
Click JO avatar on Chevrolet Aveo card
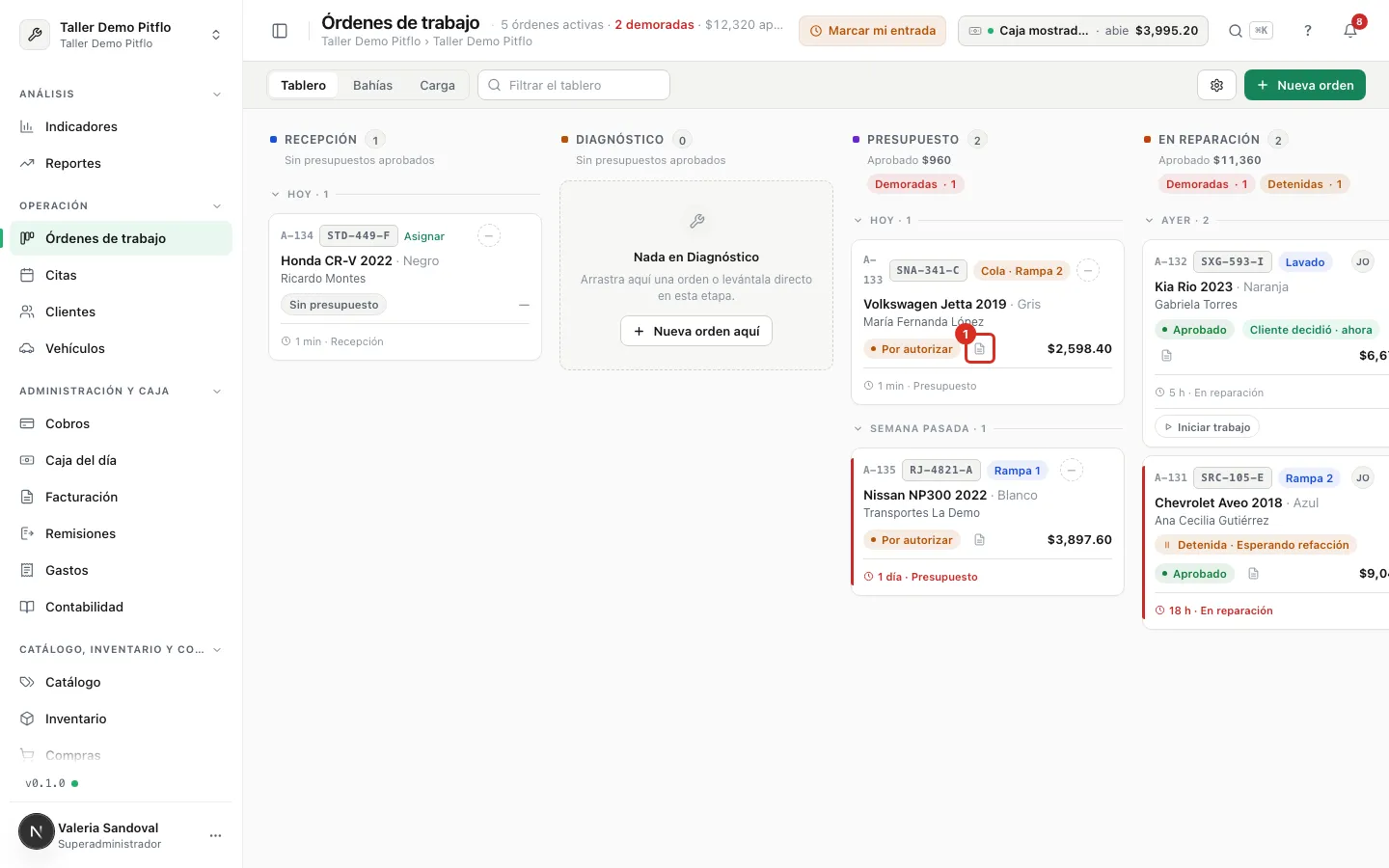pos(1362,477)
